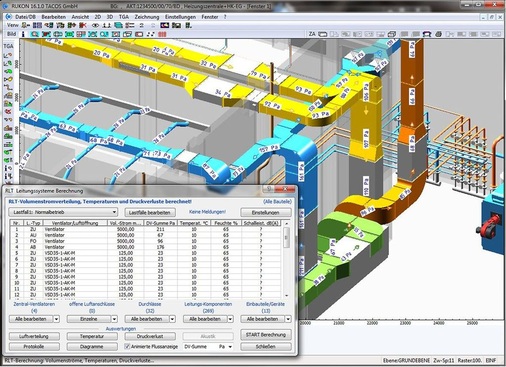Viewport: 506px width, 367px height.
Task: Click the last small grid icon in Verw toolbar
Action: (x=188, y=25)
